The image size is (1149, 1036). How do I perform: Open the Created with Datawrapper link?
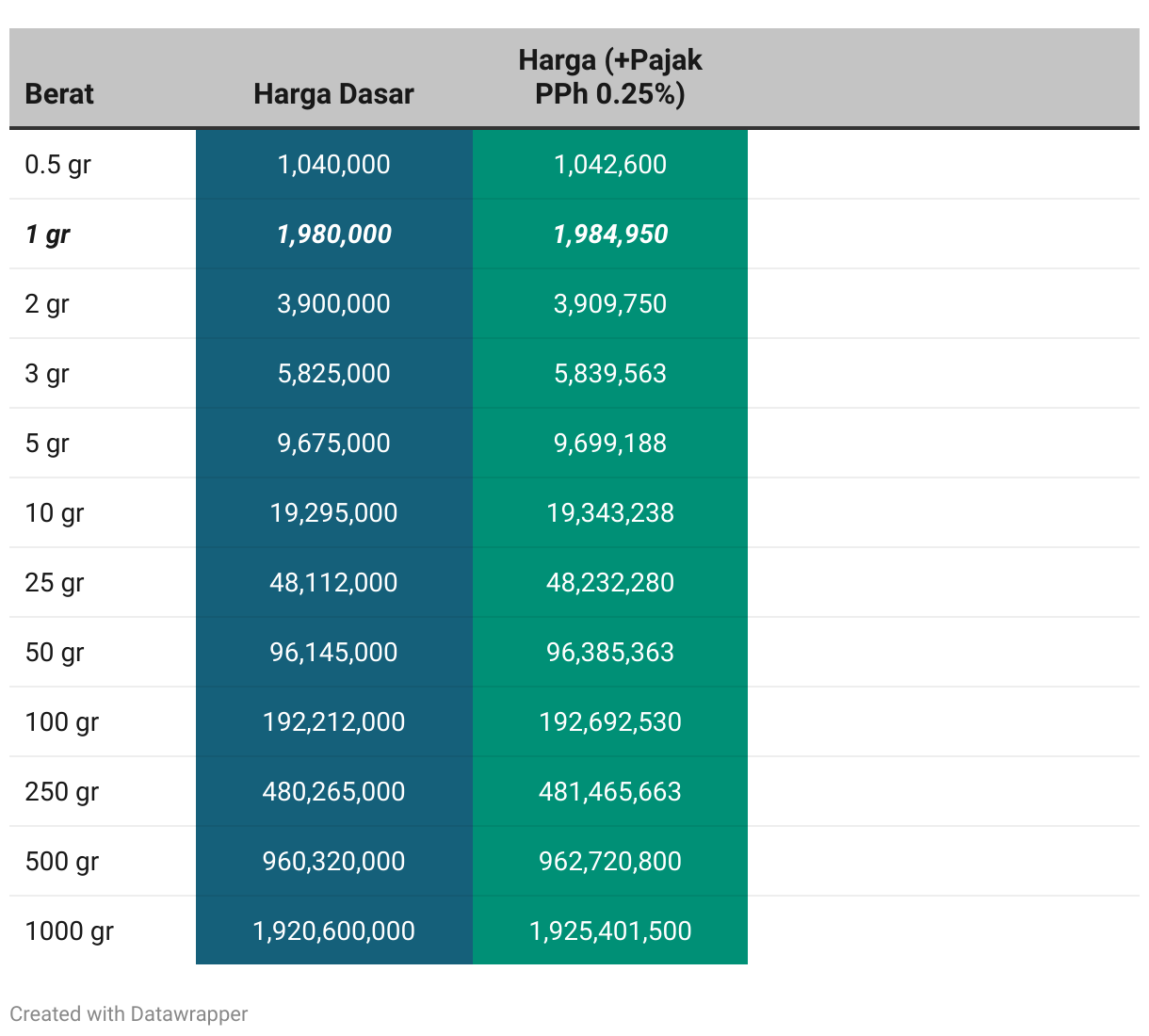click(129, 1014)
